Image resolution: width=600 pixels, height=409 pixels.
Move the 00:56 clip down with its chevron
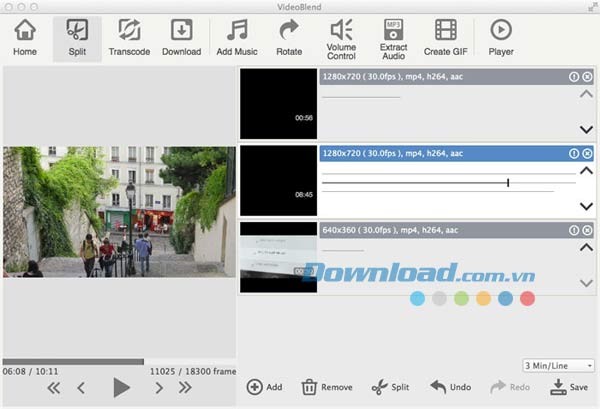586,130
